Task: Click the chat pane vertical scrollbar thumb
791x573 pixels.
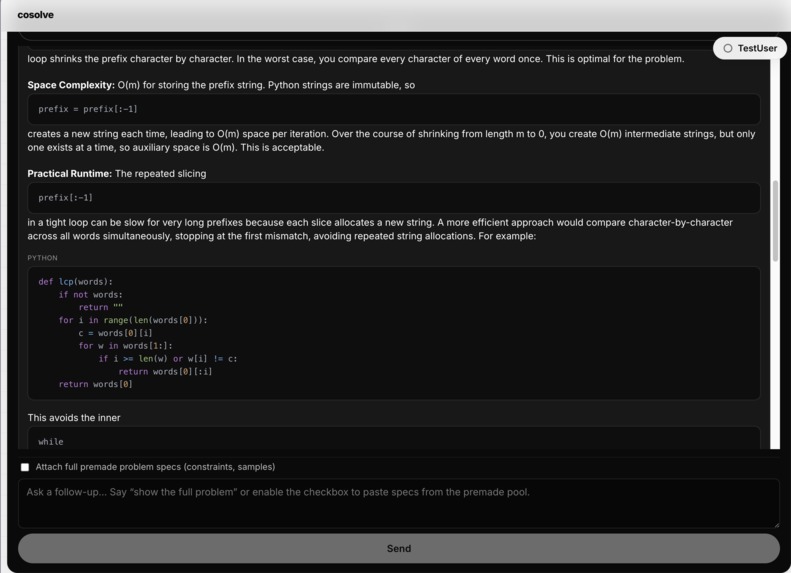Action: (x=775, y=220)
